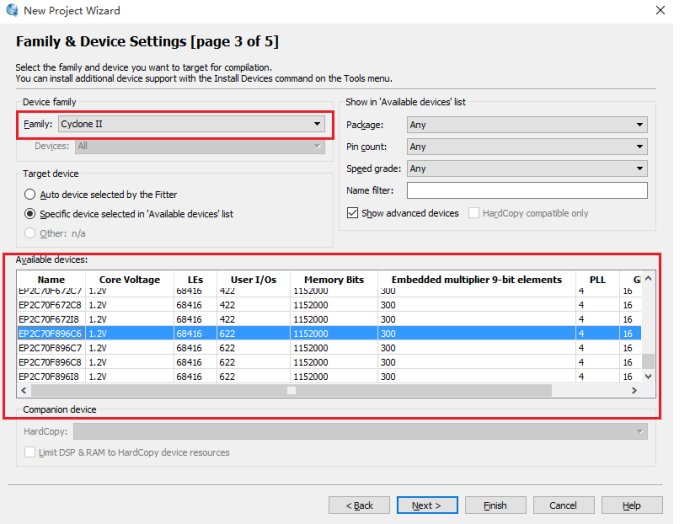Close the New Project Wizard window
Image resolution: width=690 pixels, height=524 pixels.
tap(660, 10)
